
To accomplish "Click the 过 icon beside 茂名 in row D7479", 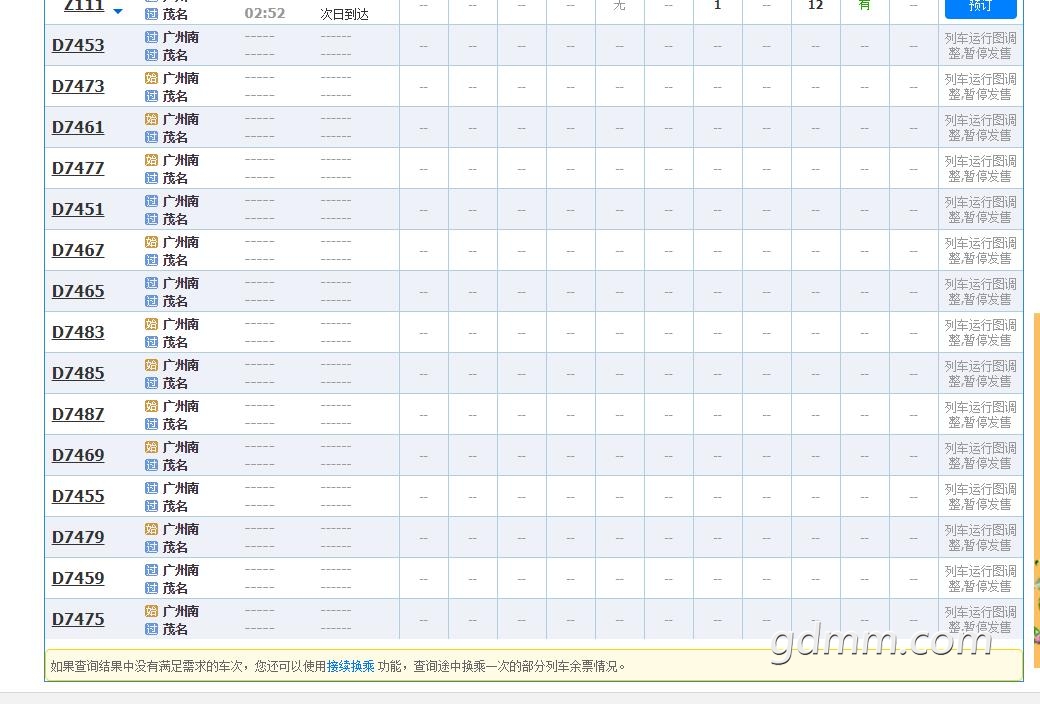I will tap(151, 547).
